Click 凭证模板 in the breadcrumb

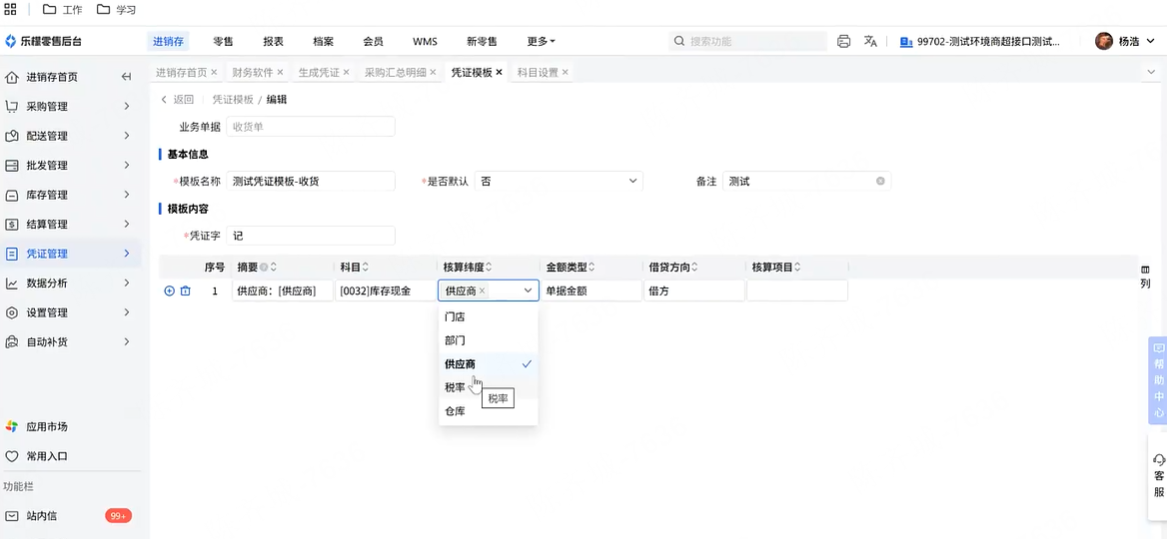[233, 100]
